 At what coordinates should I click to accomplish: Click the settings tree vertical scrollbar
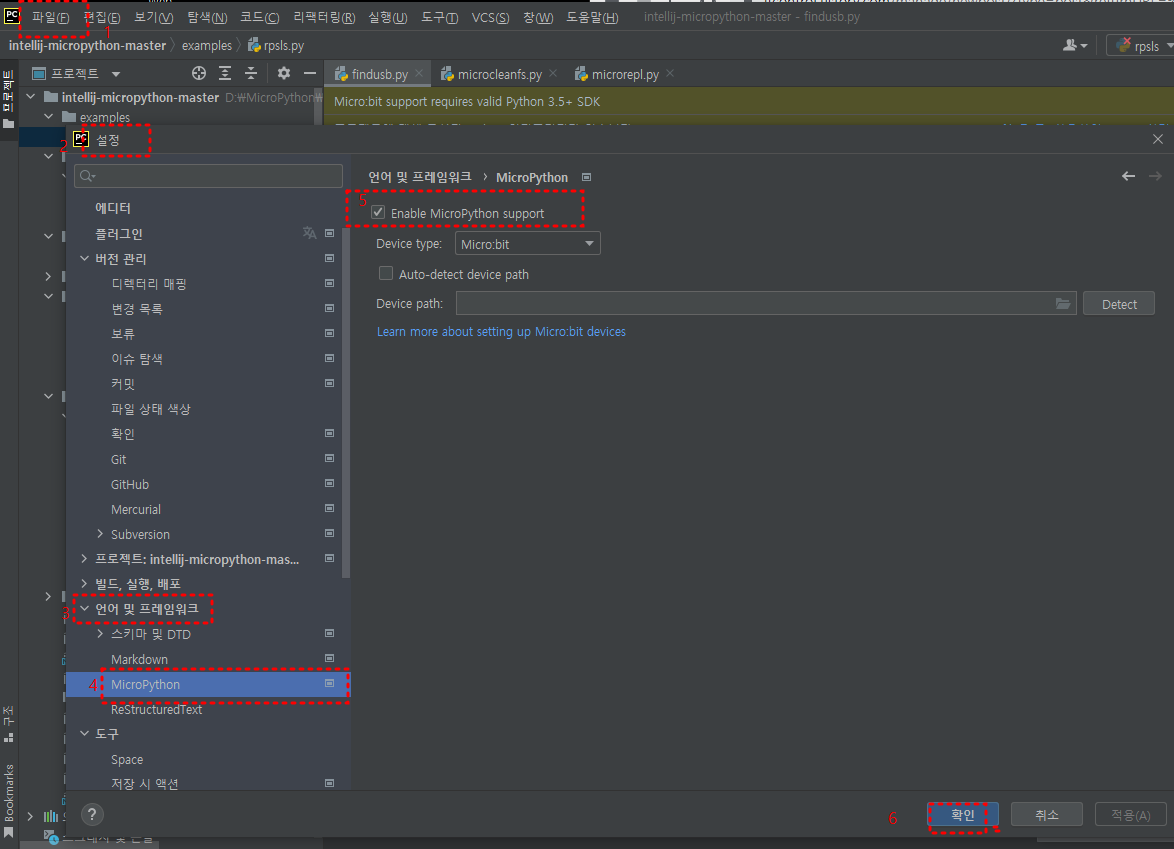click(346, 401)
